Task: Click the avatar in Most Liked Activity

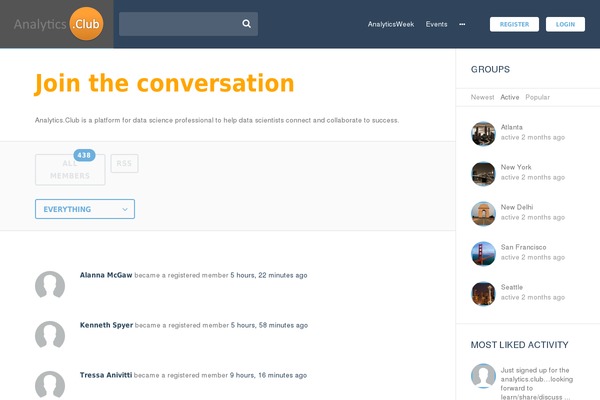Action: click(x=483, y=376)
